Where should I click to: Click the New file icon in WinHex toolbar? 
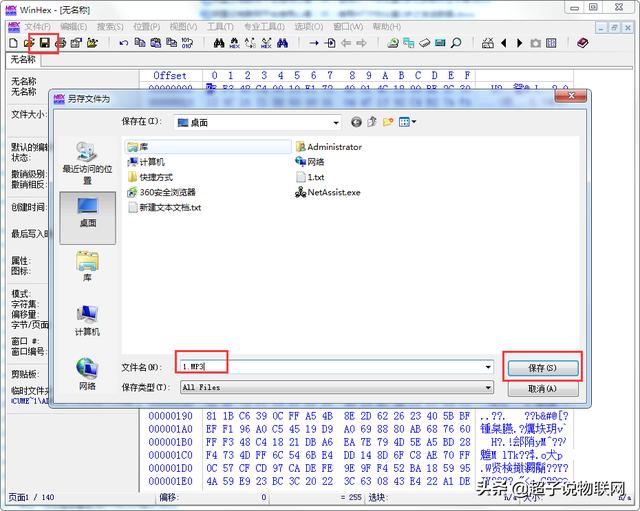(x=13, y=43)
